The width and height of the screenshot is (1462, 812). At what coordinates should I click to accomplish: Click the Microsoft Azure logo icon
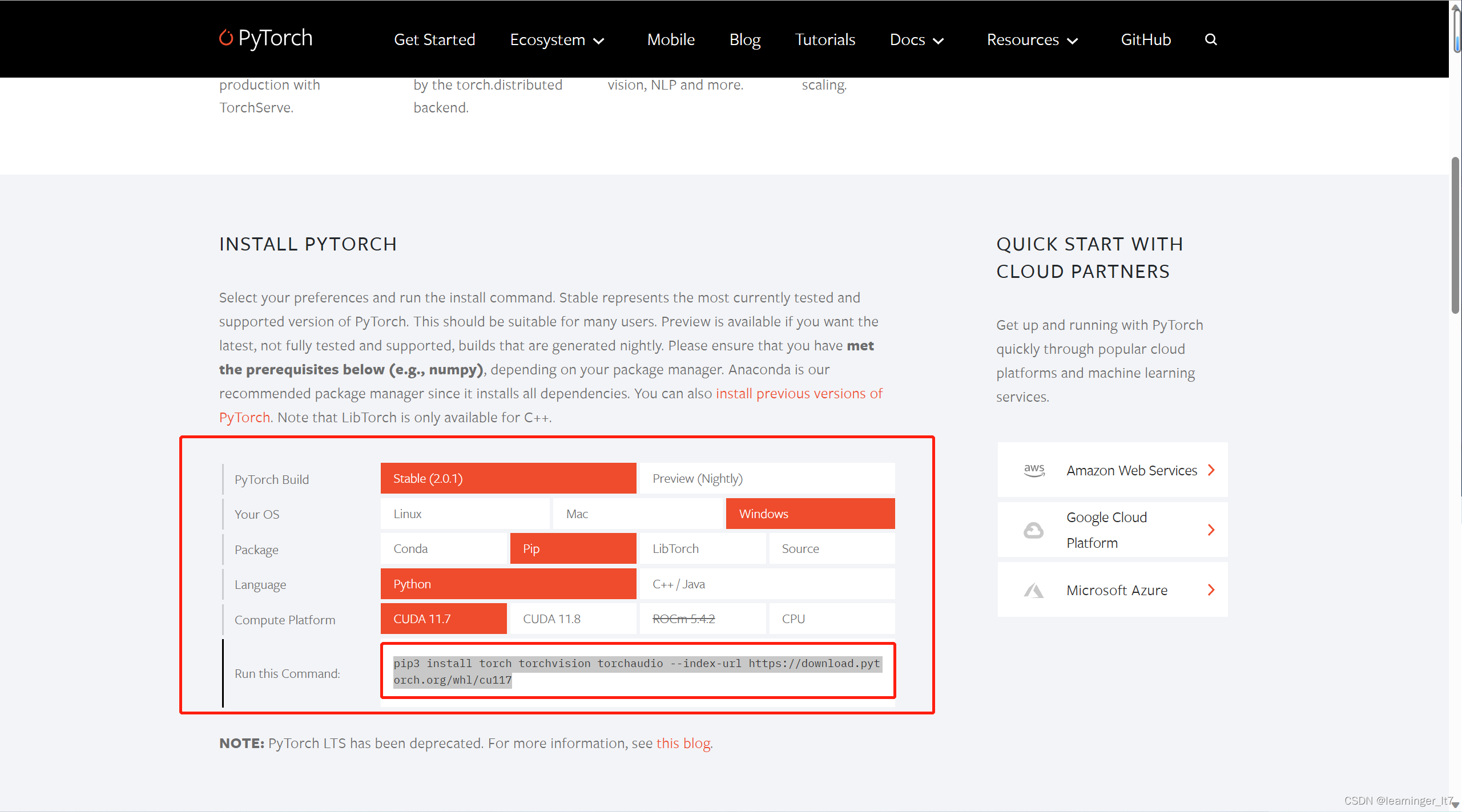[1033, 590]
